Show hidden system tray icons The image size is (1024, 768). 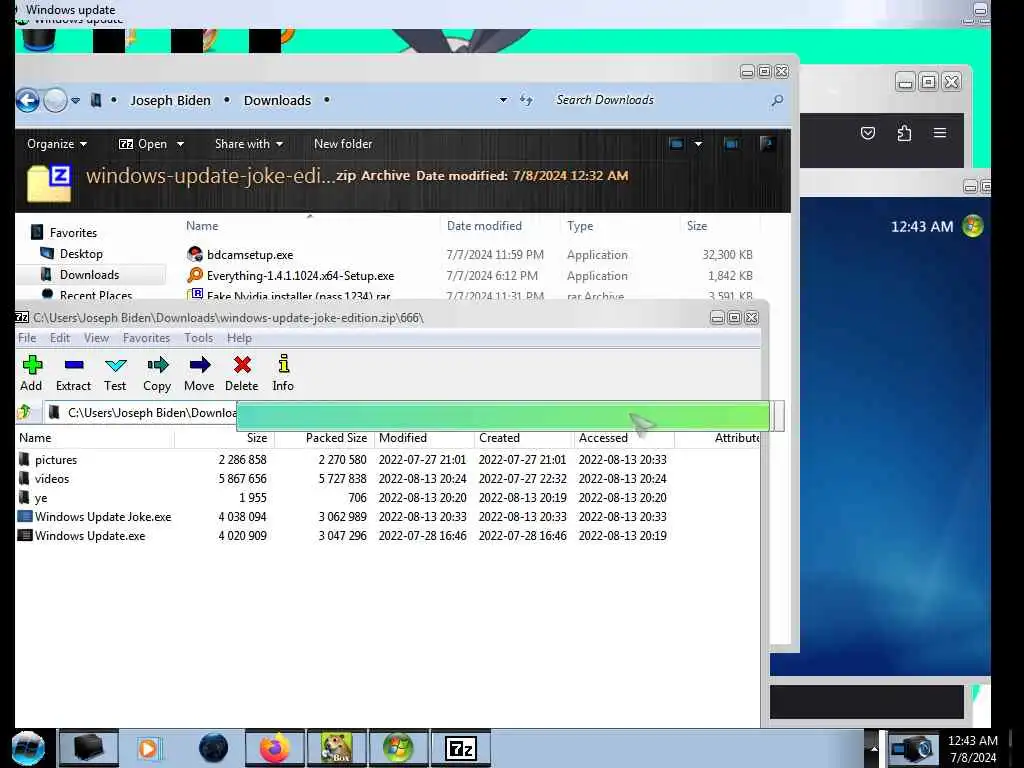coord(873,748)
